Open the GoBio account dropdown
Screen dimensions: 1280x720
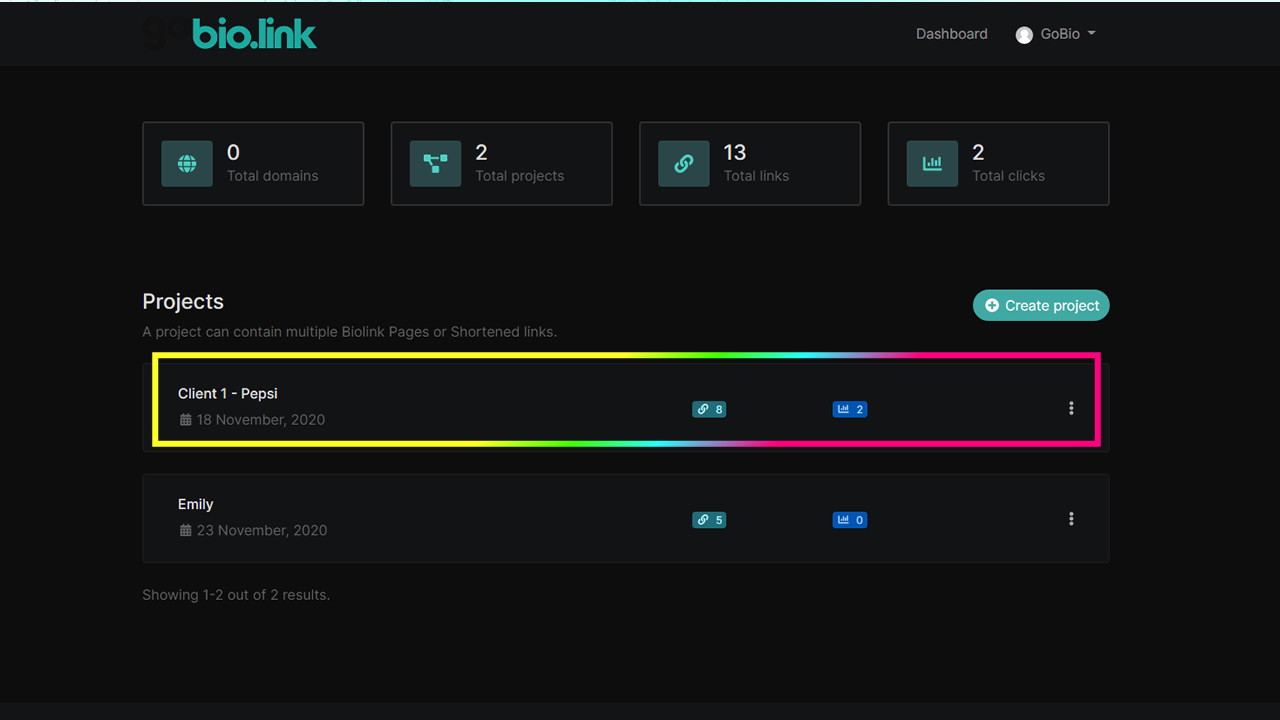click(x=1055, y=33)
